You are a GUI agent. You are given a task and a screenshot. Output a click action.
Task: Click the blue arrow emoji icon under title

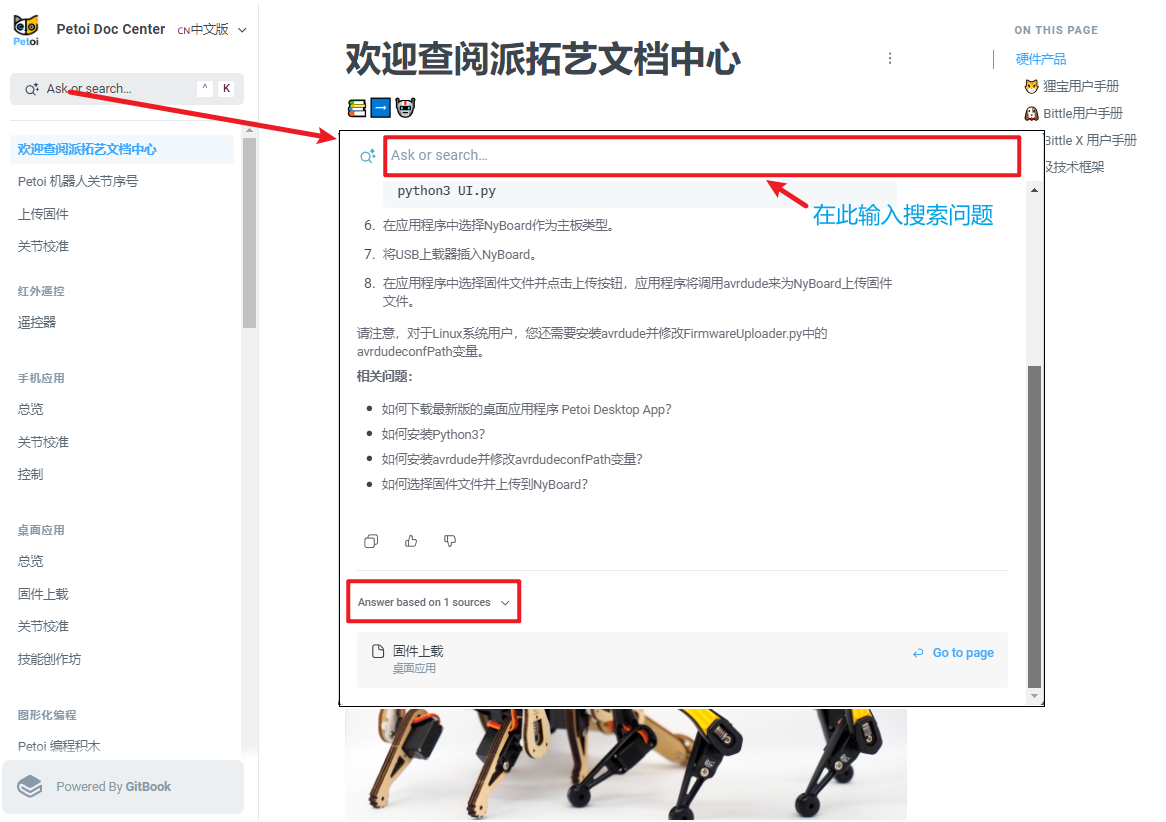380,107
